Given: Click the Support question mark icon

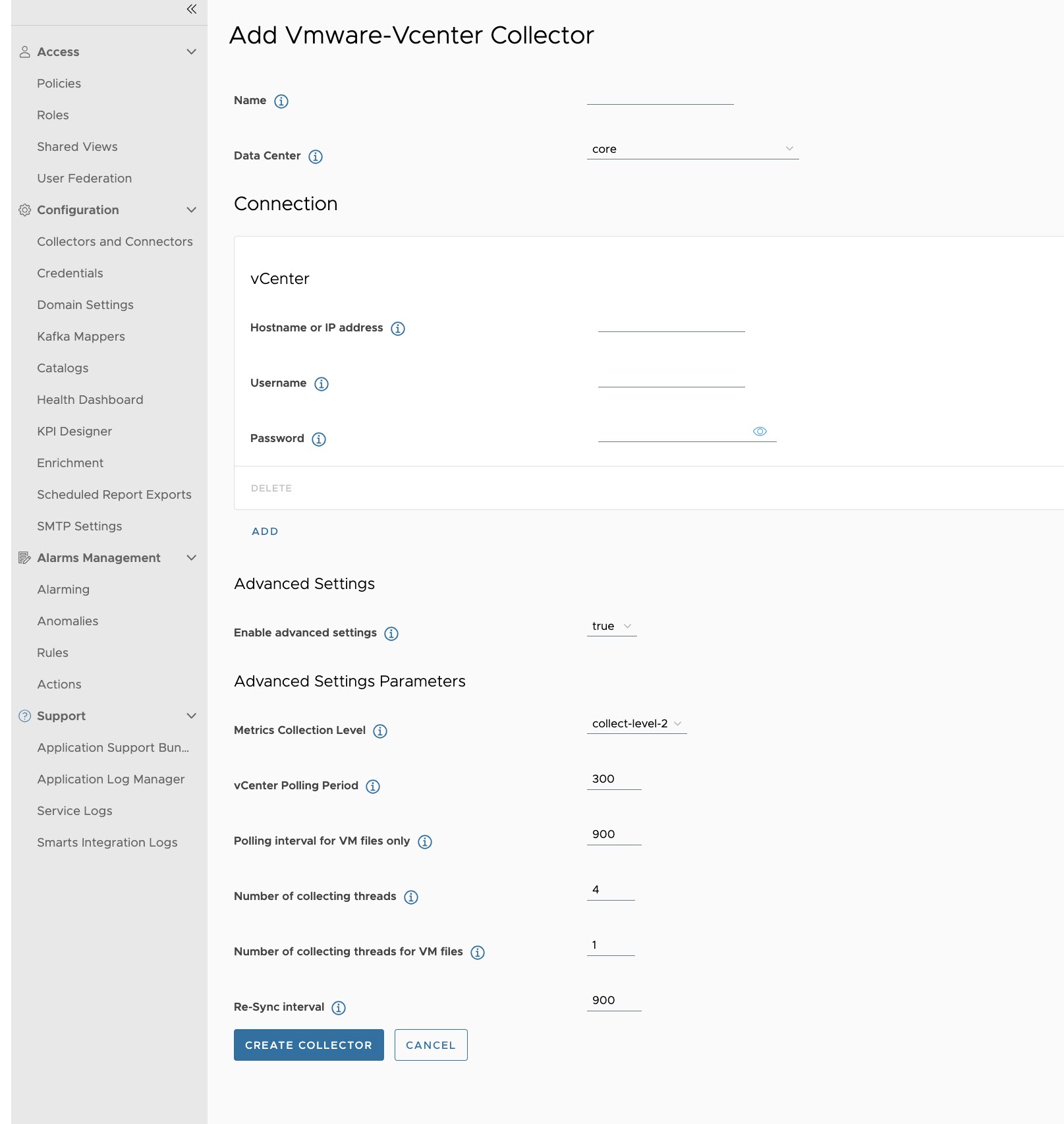Looking at the screenshot, I should pos(25,716).
